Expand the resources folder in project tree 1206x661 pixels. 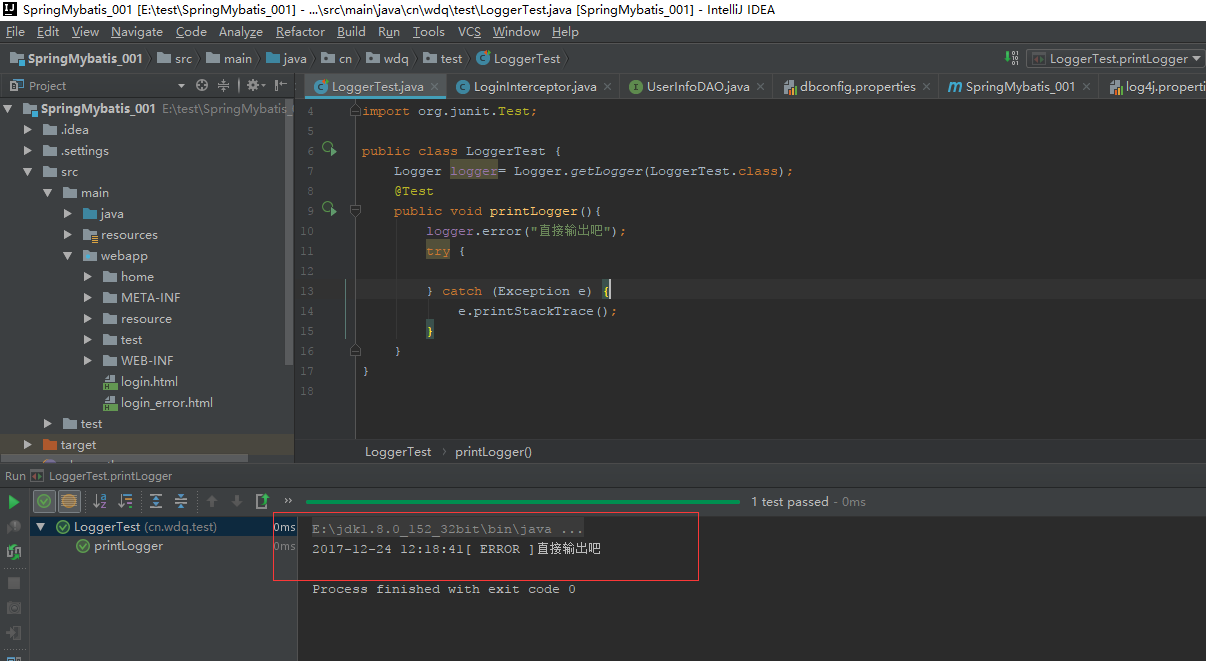pyautogui.click(x=68, y=235)
